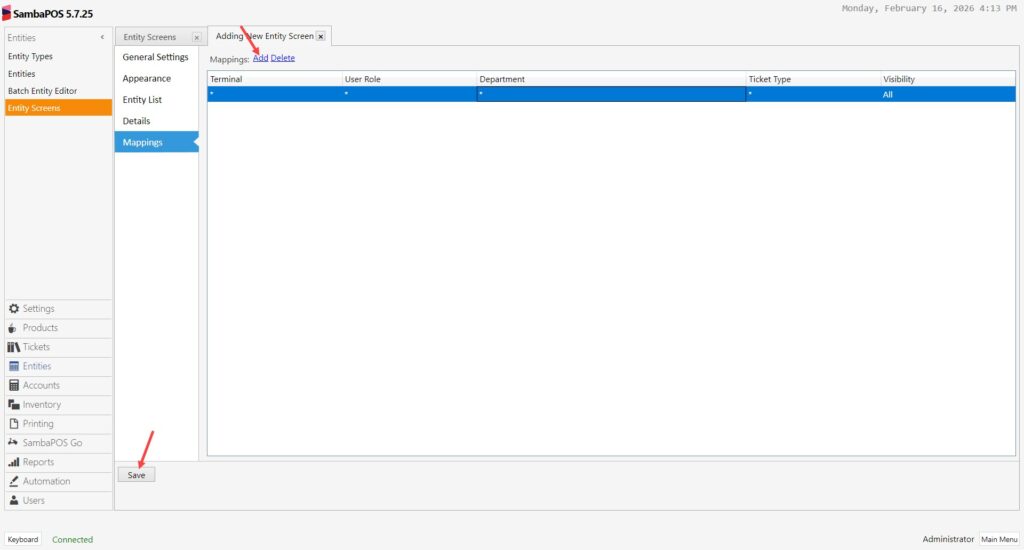Click the Delete mapping link

(x=283, y=58)
